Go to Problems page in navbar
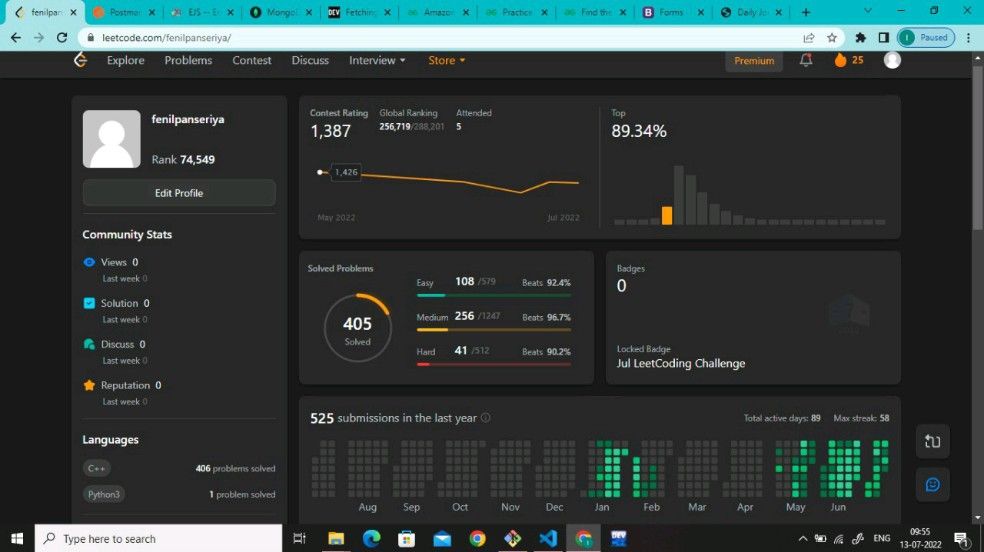This screenshot has width=984, height=552. (x=188, y=60)
